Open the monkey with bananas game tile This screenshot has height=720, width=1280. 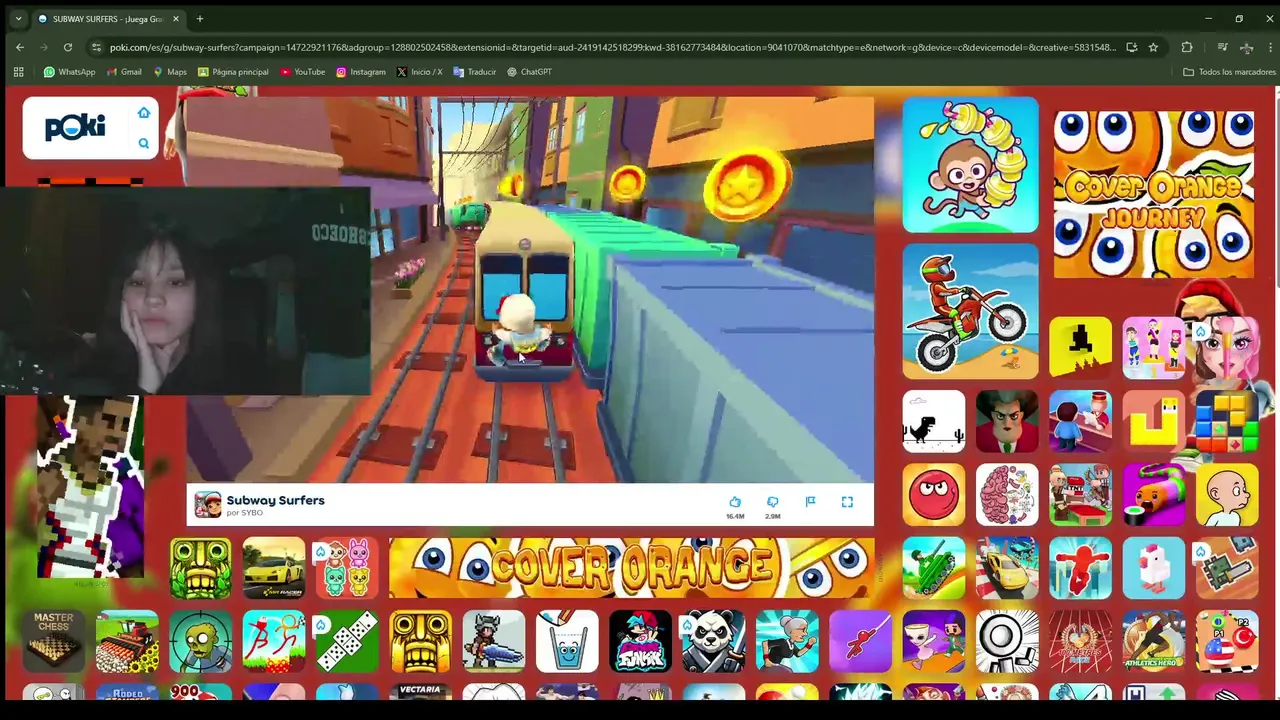[x=970, y=165]
